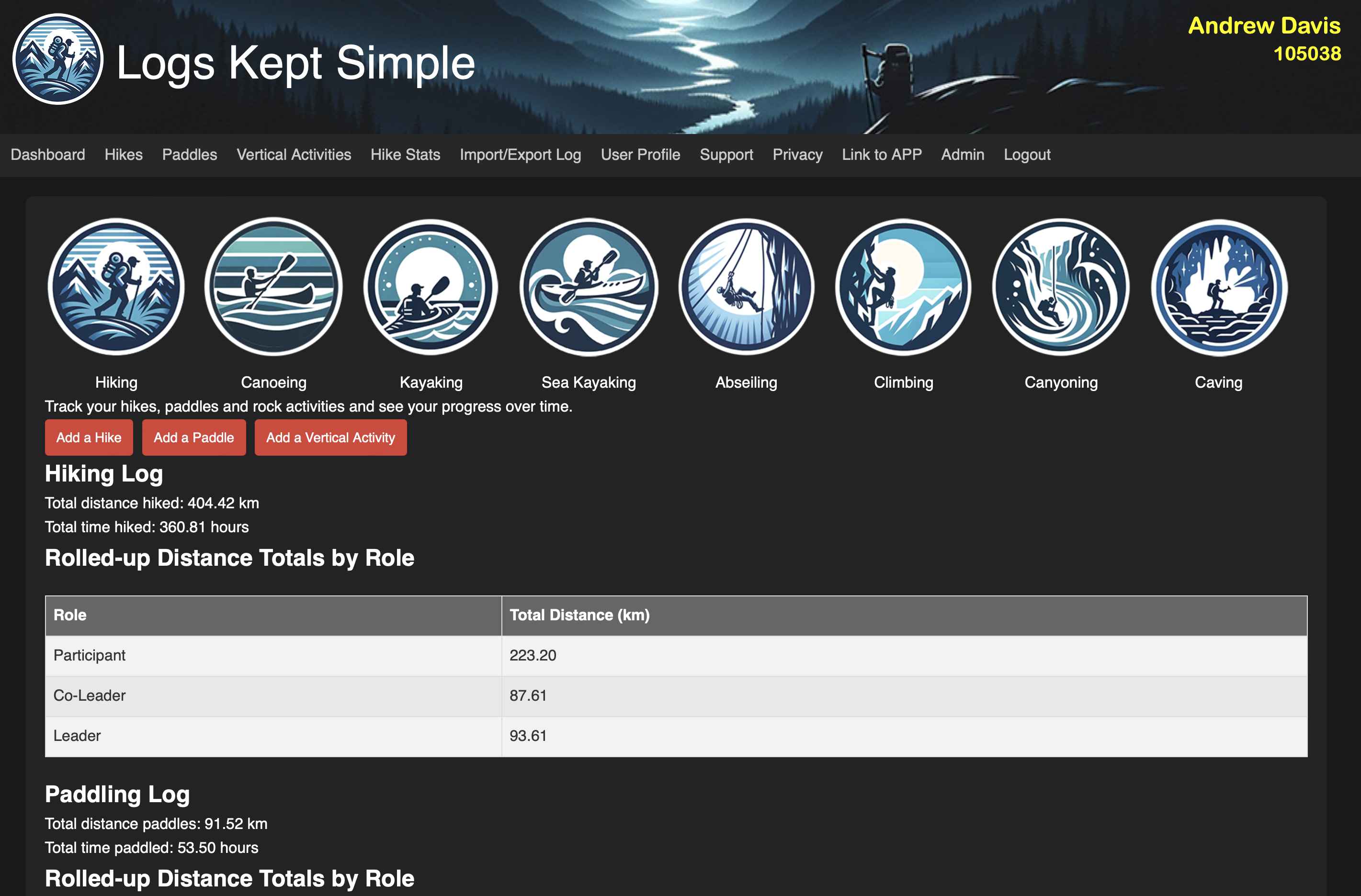The width and height of the screenshot is (1361, 896).
Task: Click the Andrew Davis username text
Action: (1264, 26)
